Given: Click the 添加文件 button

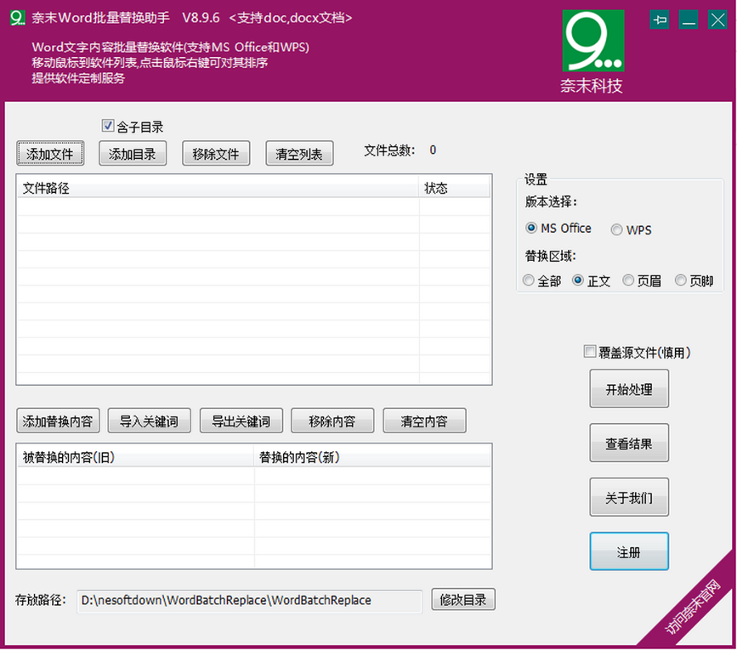Looking at the screenshot, I should click(50, 153).
